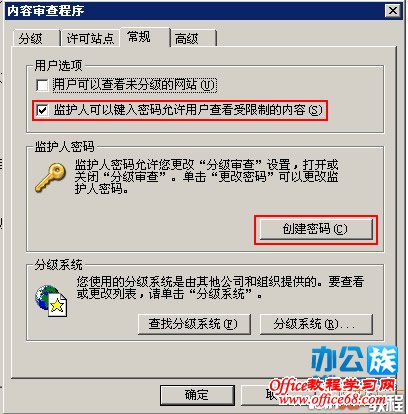Click the partially hidden 取消 button
Viewport: 408px width, 414px height.
pyautogui.click(x=257, y=395)
